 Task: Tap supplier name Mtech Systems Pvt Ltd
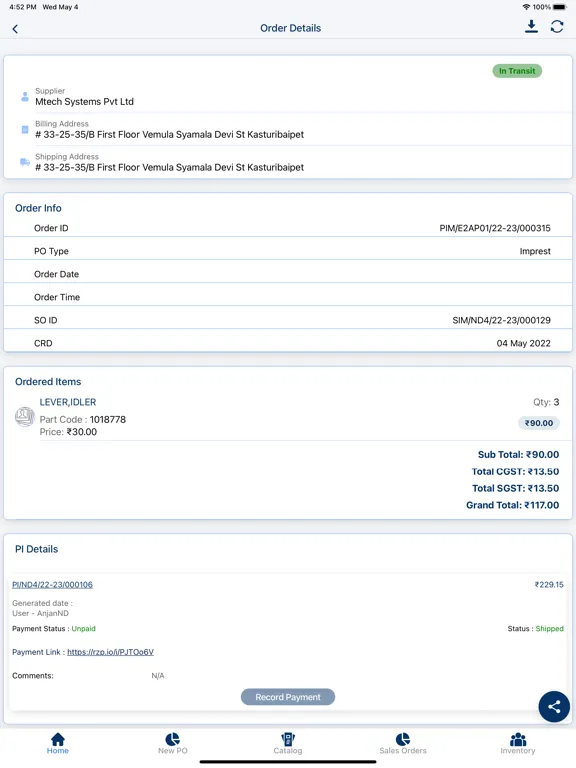pyautogui.click(x=84, y=101)
